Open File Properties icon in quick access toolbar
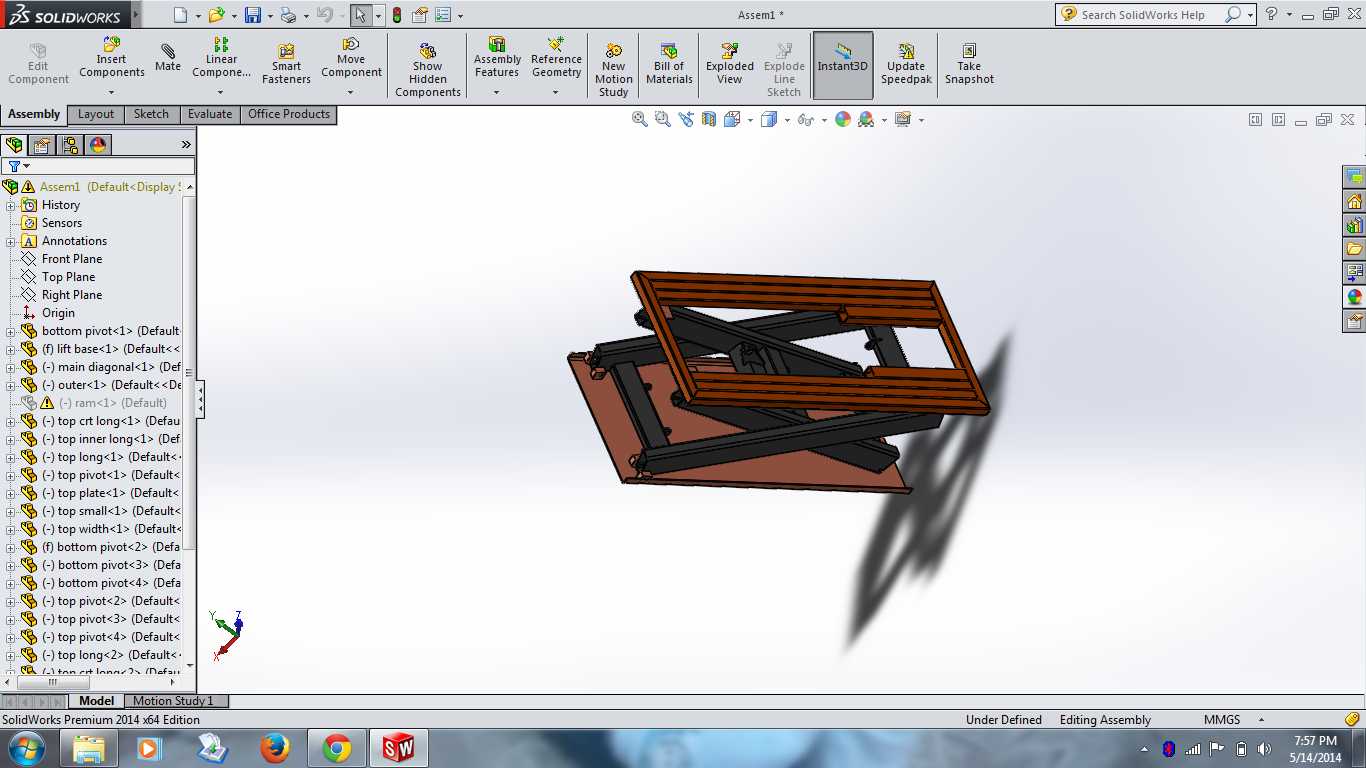The width and height of the screenshot is (1366, 768). pyautogui.click(x=420, y=15)
